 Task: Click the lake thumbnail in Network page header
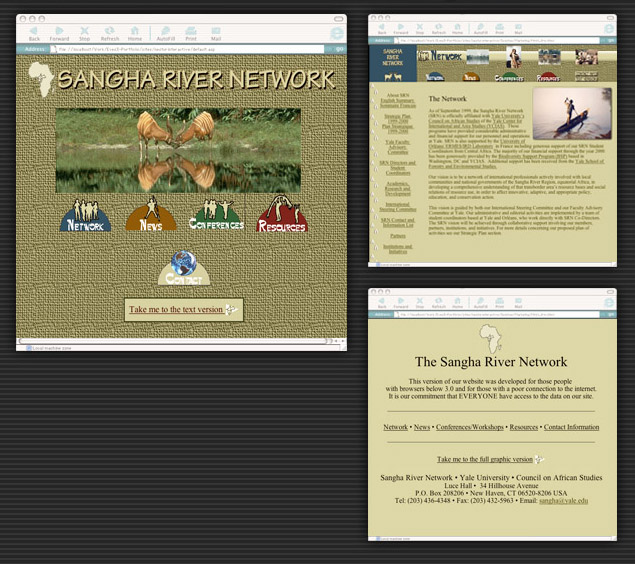(478, 56)
